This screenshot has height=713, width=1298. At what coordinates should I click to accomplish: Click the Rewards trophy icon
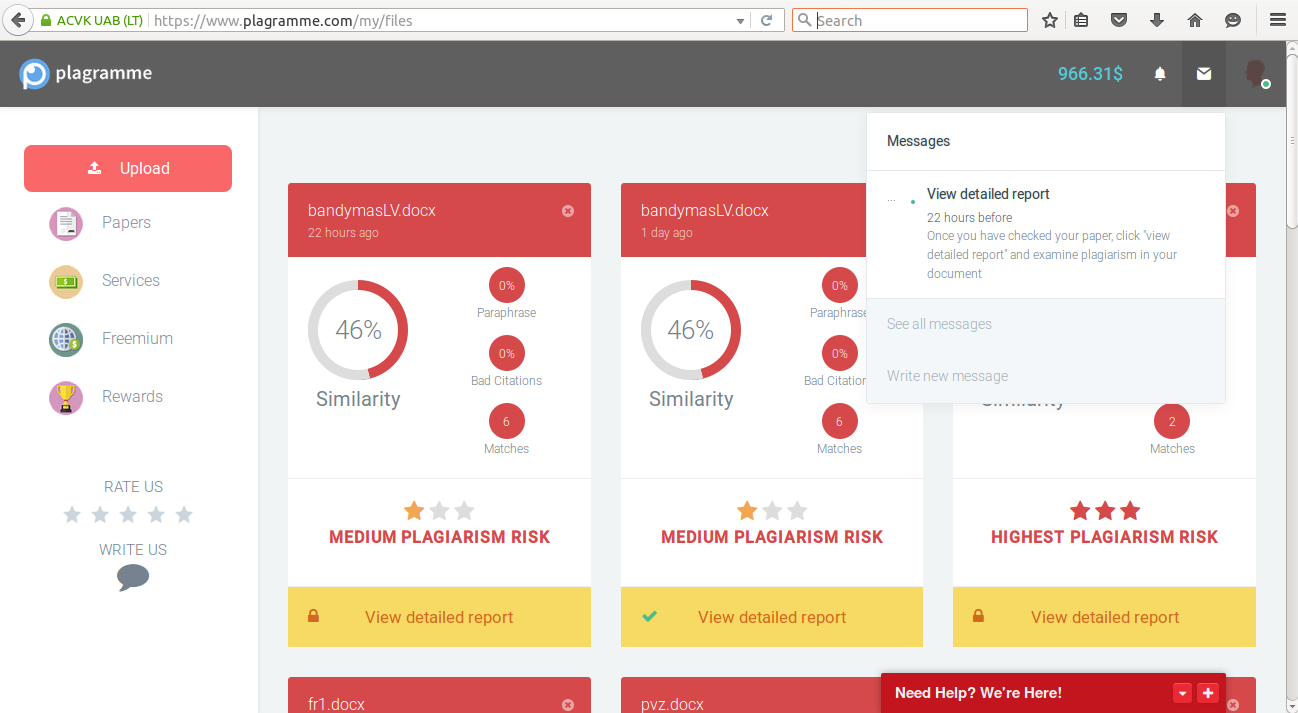66,397
